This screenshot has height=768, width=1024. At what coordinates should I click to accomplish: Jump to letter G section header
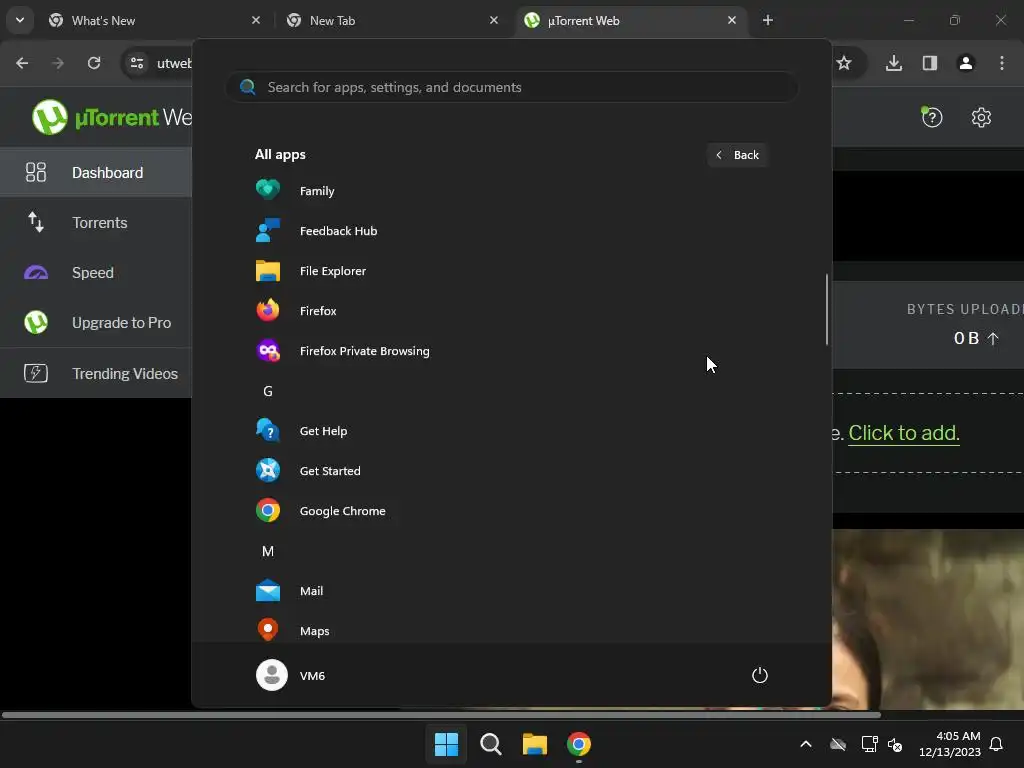click(268, 391)
